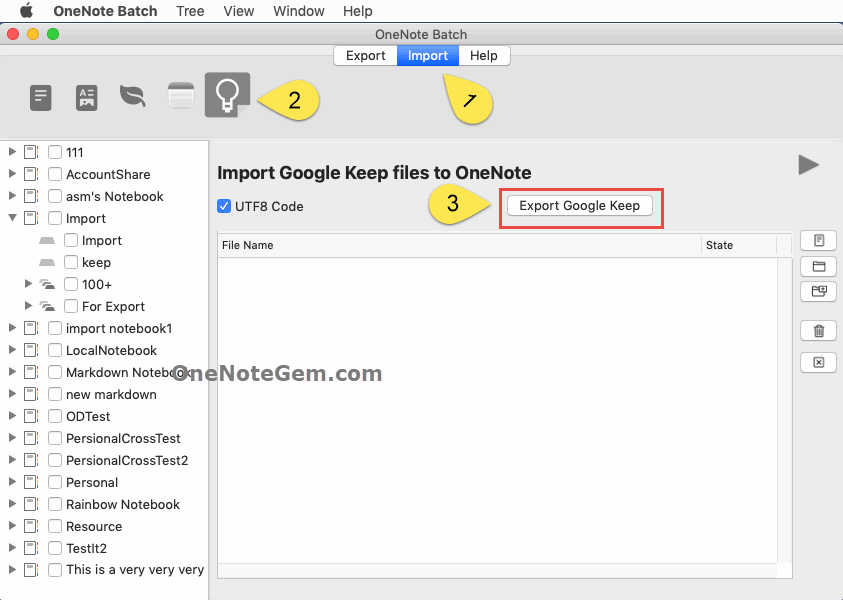Click notebook icon beside TestIt2
The width and height of the screenshot is (843, 600).
pyautogui.click(x=31, y=548)
